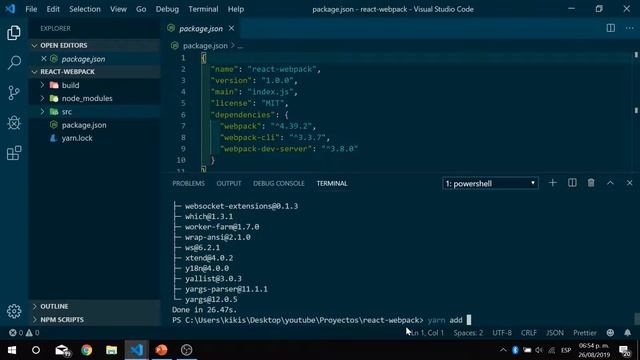Expand the NPM Scripts section
This screenshot has height=360, width=640.
click(x=95, y=320)
